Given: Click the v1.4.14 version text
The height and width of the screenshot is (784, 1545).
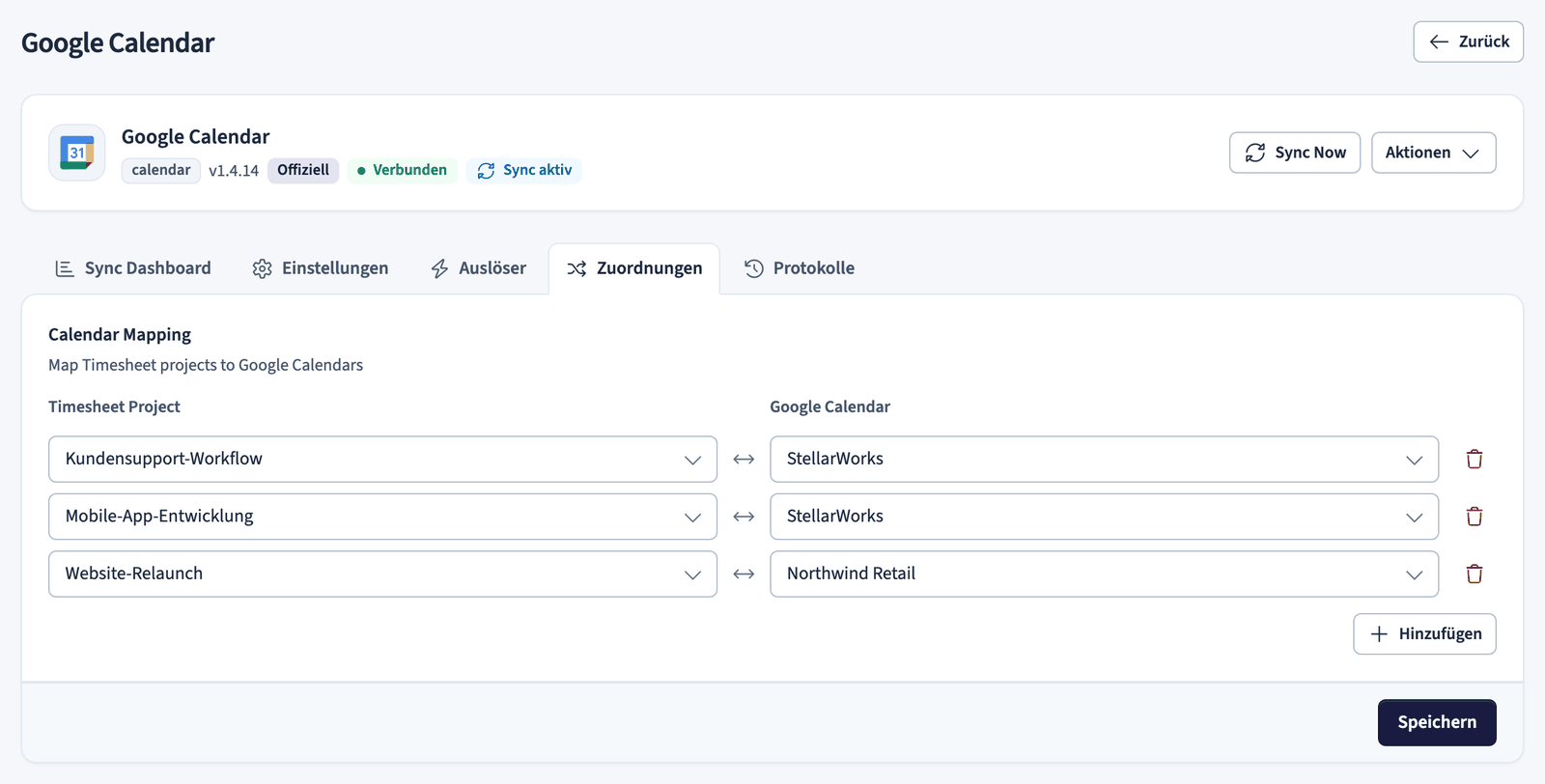Looking at the screenshot, I should click(234, 171).
